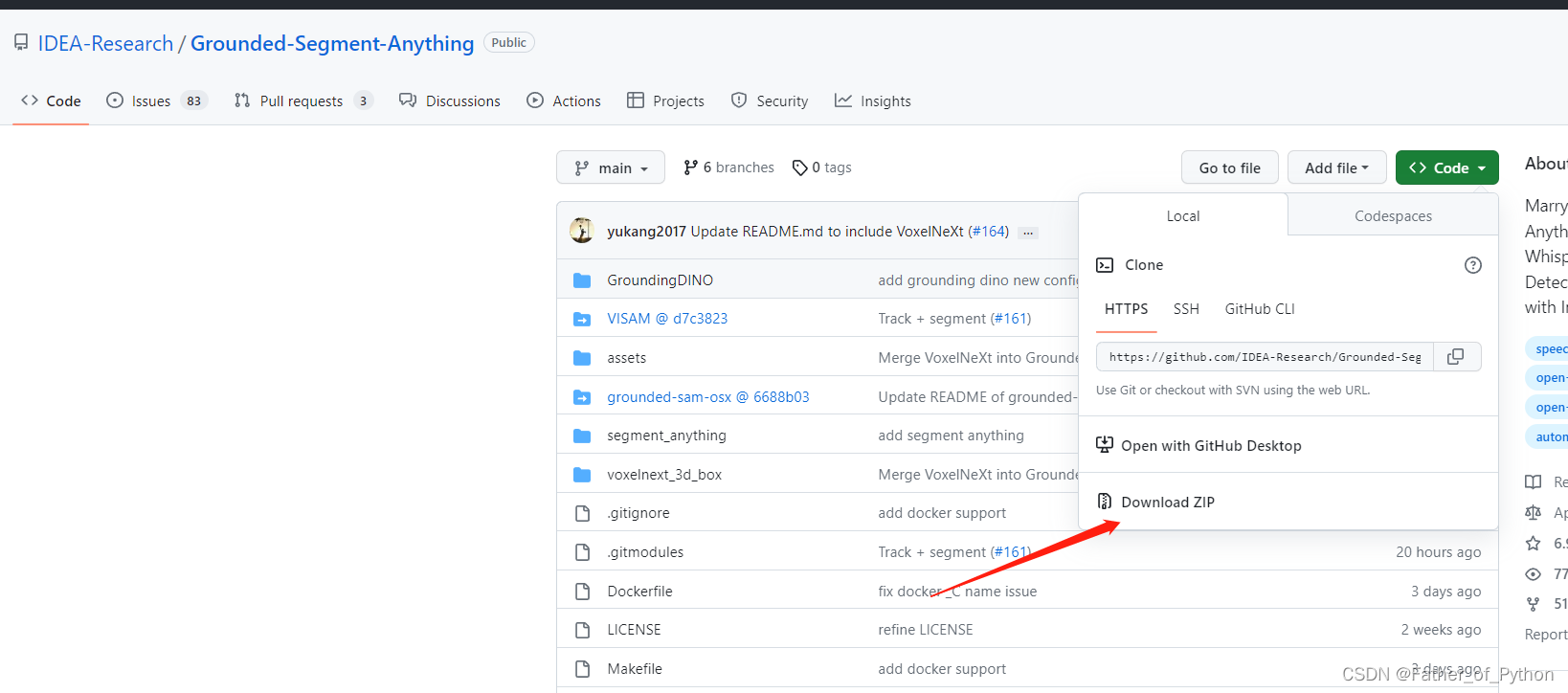The height and width of the screenshot is (693, 1568).
Task: Open the Issues tab
Action: point(157,101)
